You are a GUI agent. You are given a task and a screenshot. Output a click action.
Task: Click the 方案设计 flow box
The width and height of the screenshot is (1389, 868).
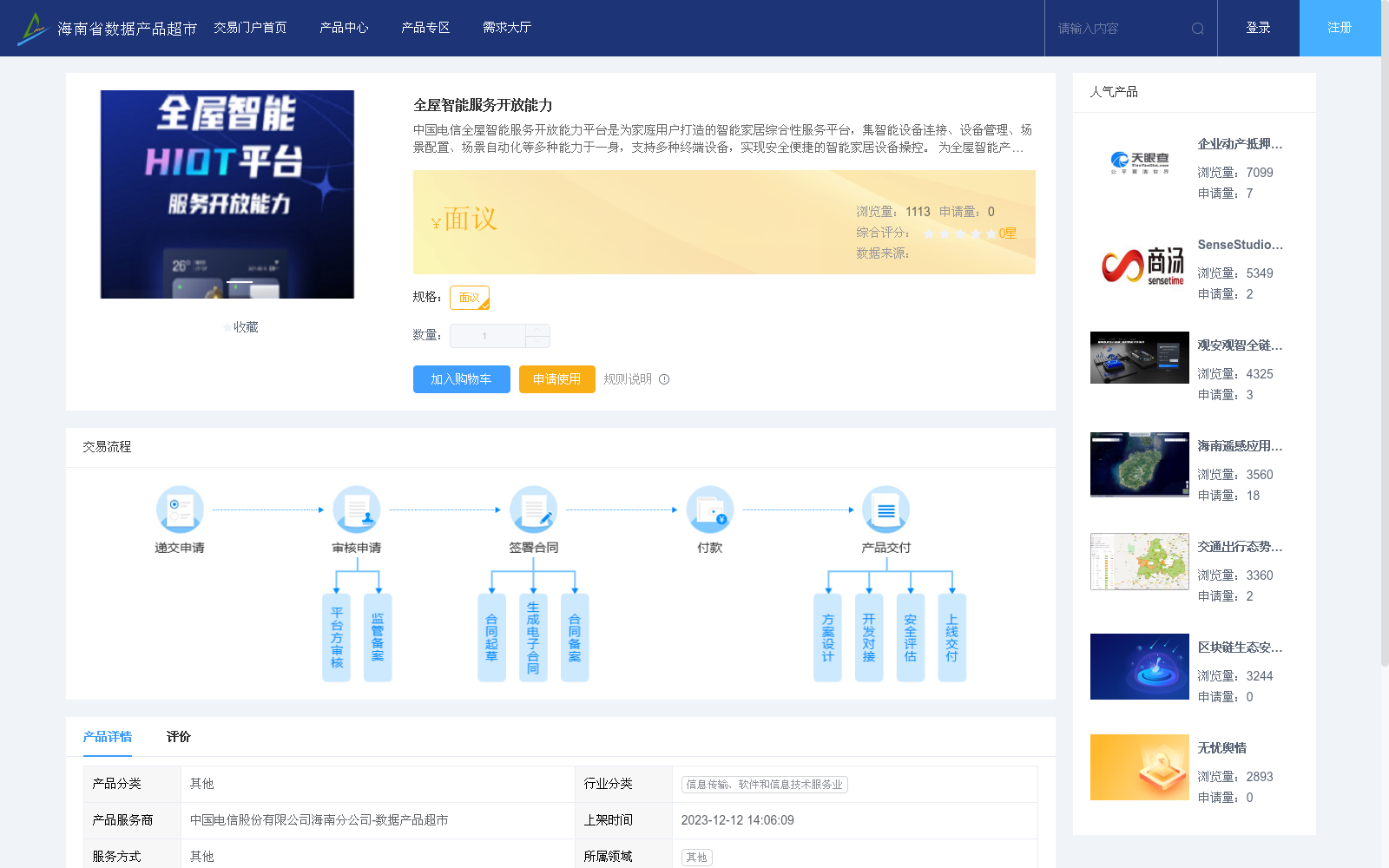(x=827, y=638)
